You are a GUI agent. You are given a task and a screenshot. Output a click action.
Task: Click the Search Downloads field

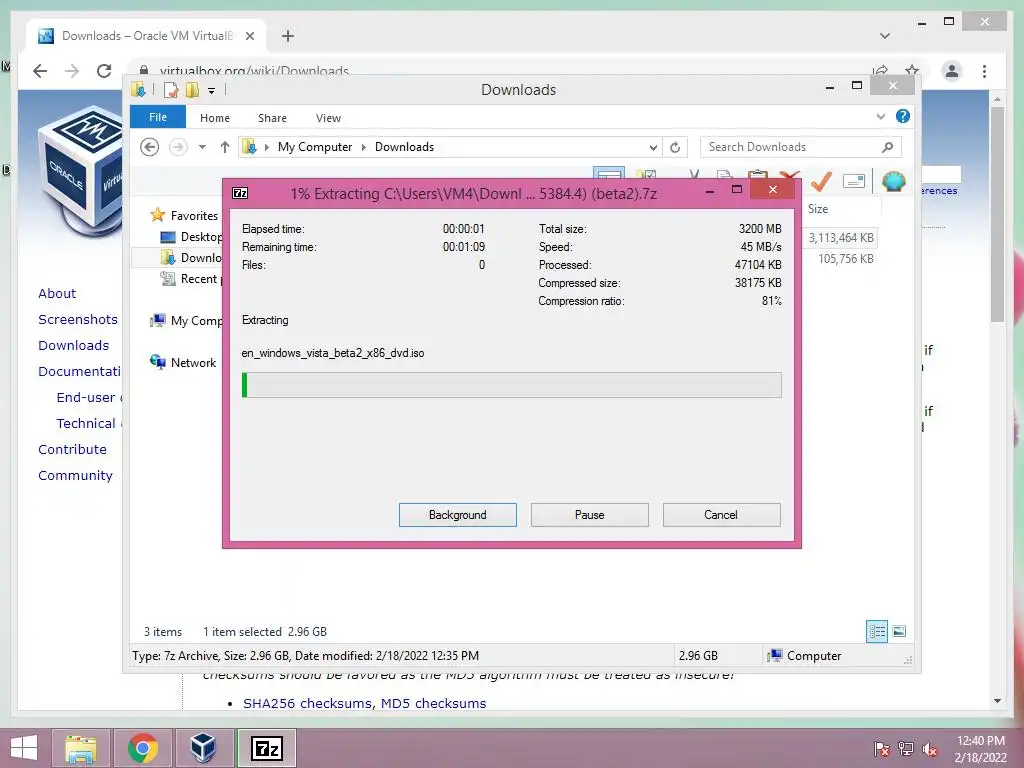[801, 147]
